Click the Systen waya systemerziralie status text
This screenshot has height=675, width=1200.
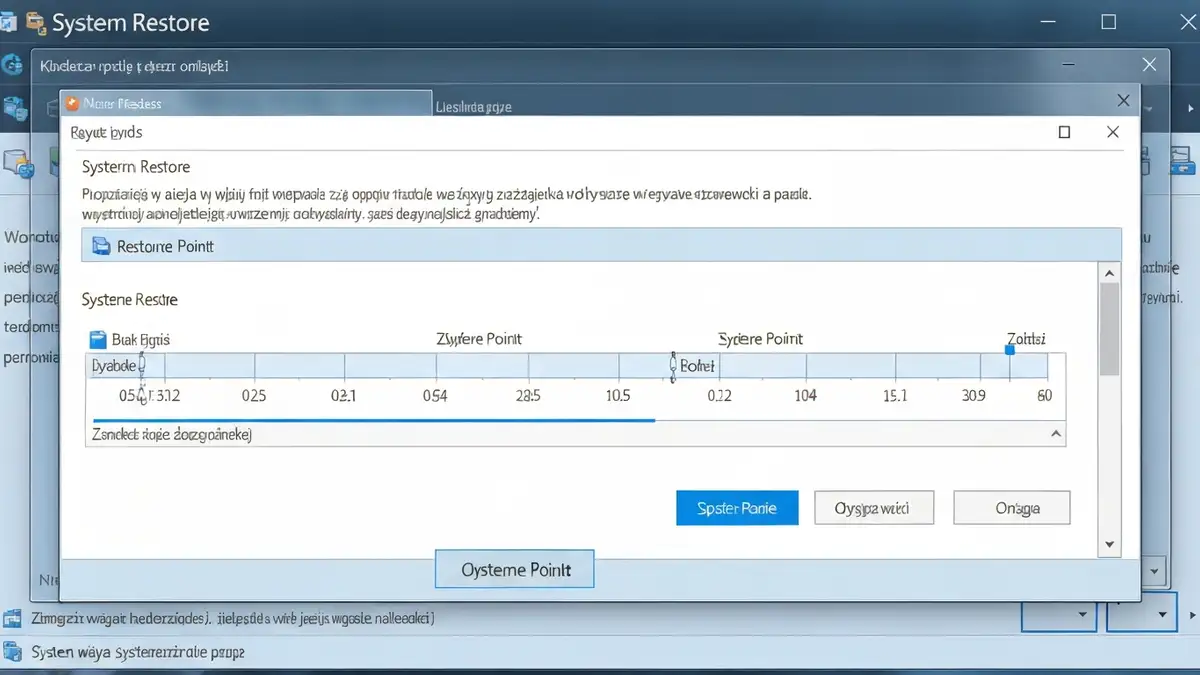(138, 651)
